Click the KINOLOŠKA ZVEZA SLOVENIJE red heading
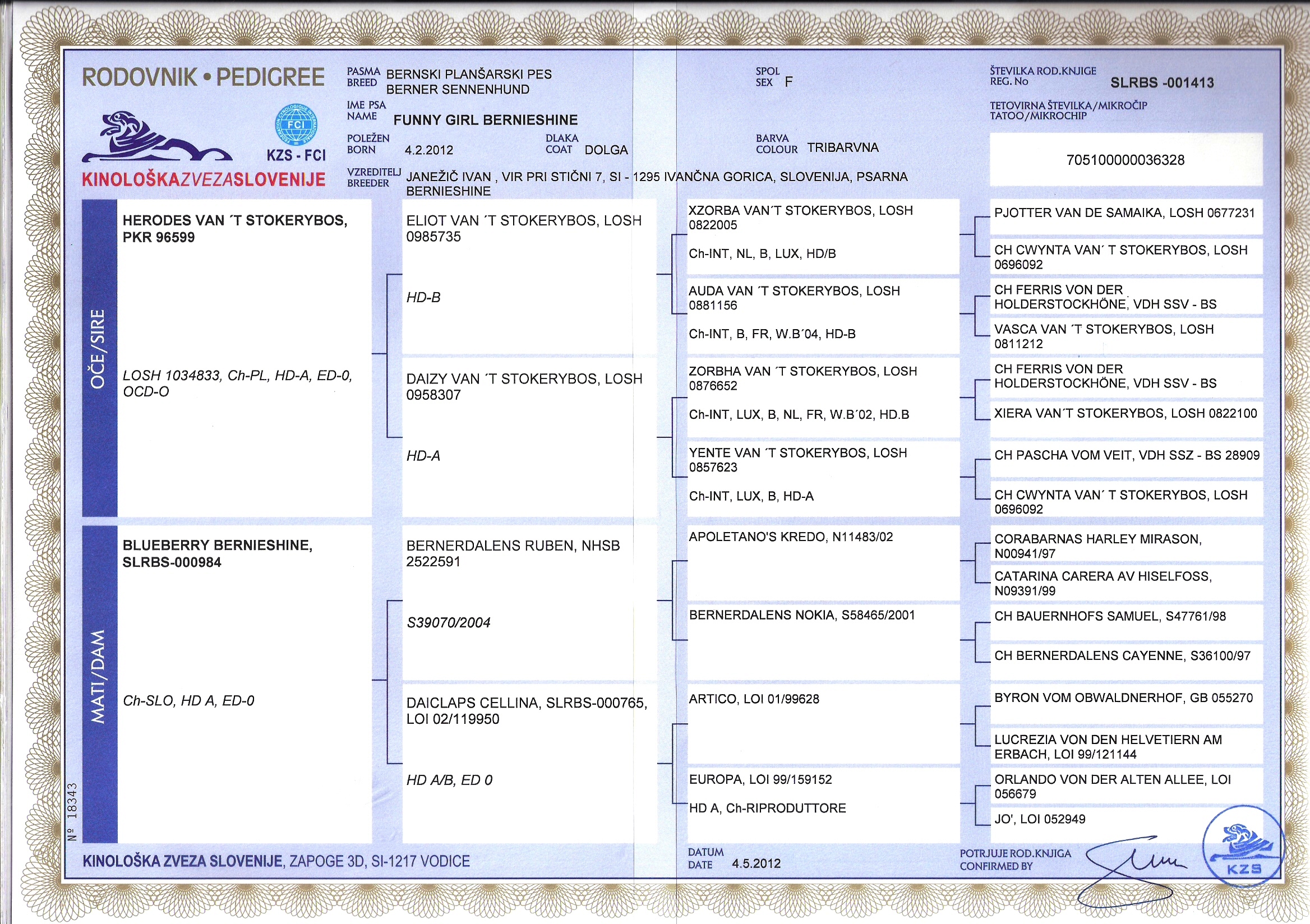Image resolution: width=1310 pixels, height=924 pixels. (x=203, y=179)
